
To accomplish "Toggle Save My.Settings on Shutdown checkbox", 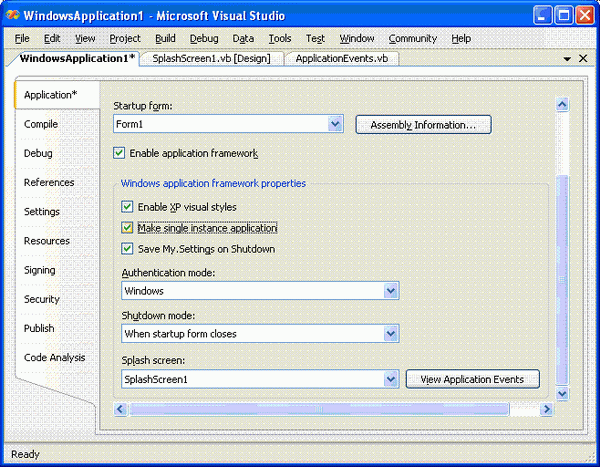I will (x=127, y=249).
